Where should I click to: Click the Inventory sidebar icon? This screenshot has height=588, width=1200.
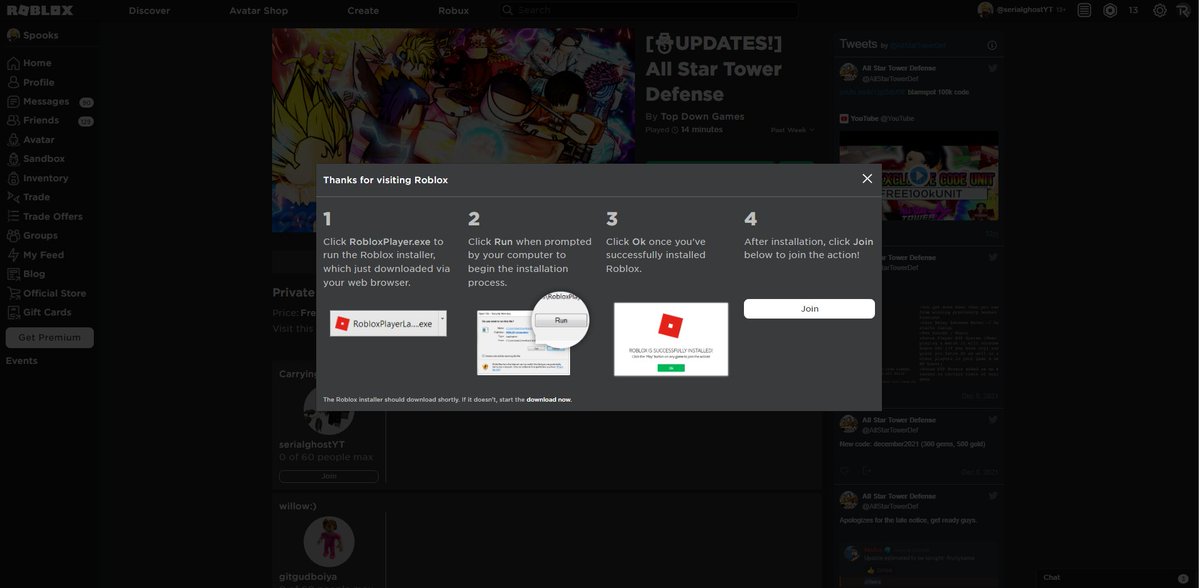[x=13, y=178]
